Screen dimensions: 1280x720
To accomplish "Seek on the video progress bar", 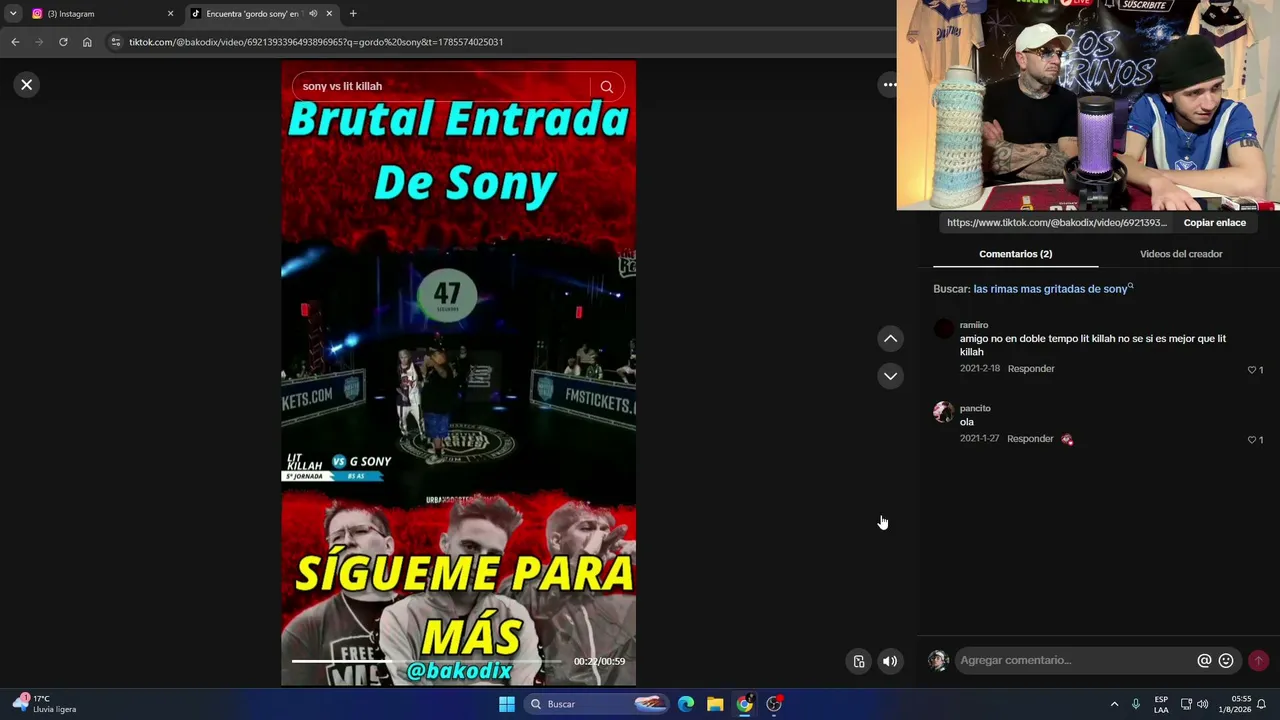I will [427, 661].
